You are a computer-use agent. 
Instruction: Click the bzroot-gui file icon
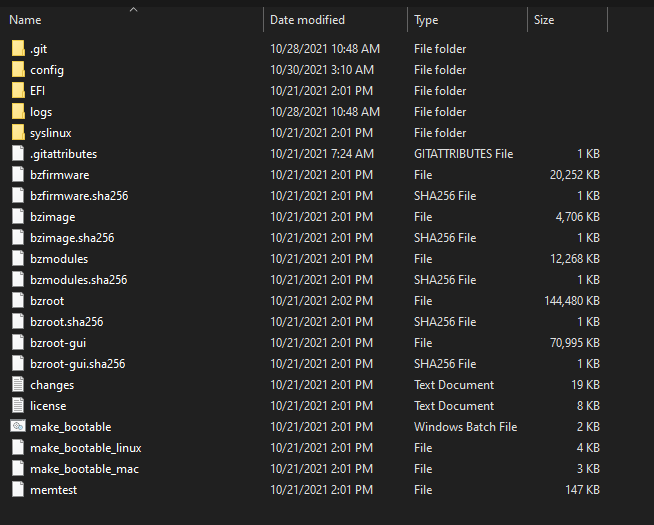pyautogui.click(x=18, y=342)
